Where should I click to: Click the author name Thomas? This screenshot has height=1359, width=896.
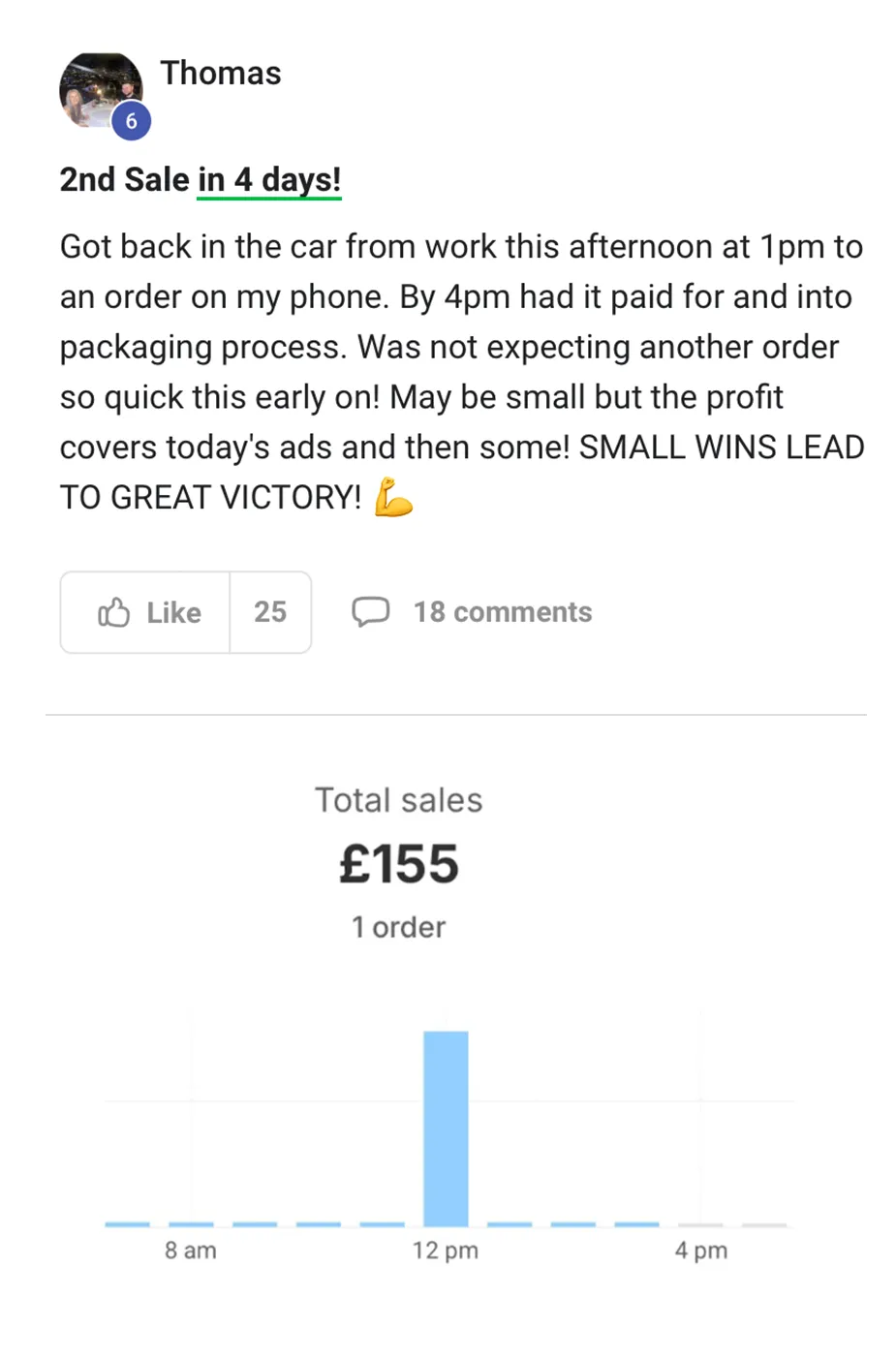(221, 74)
